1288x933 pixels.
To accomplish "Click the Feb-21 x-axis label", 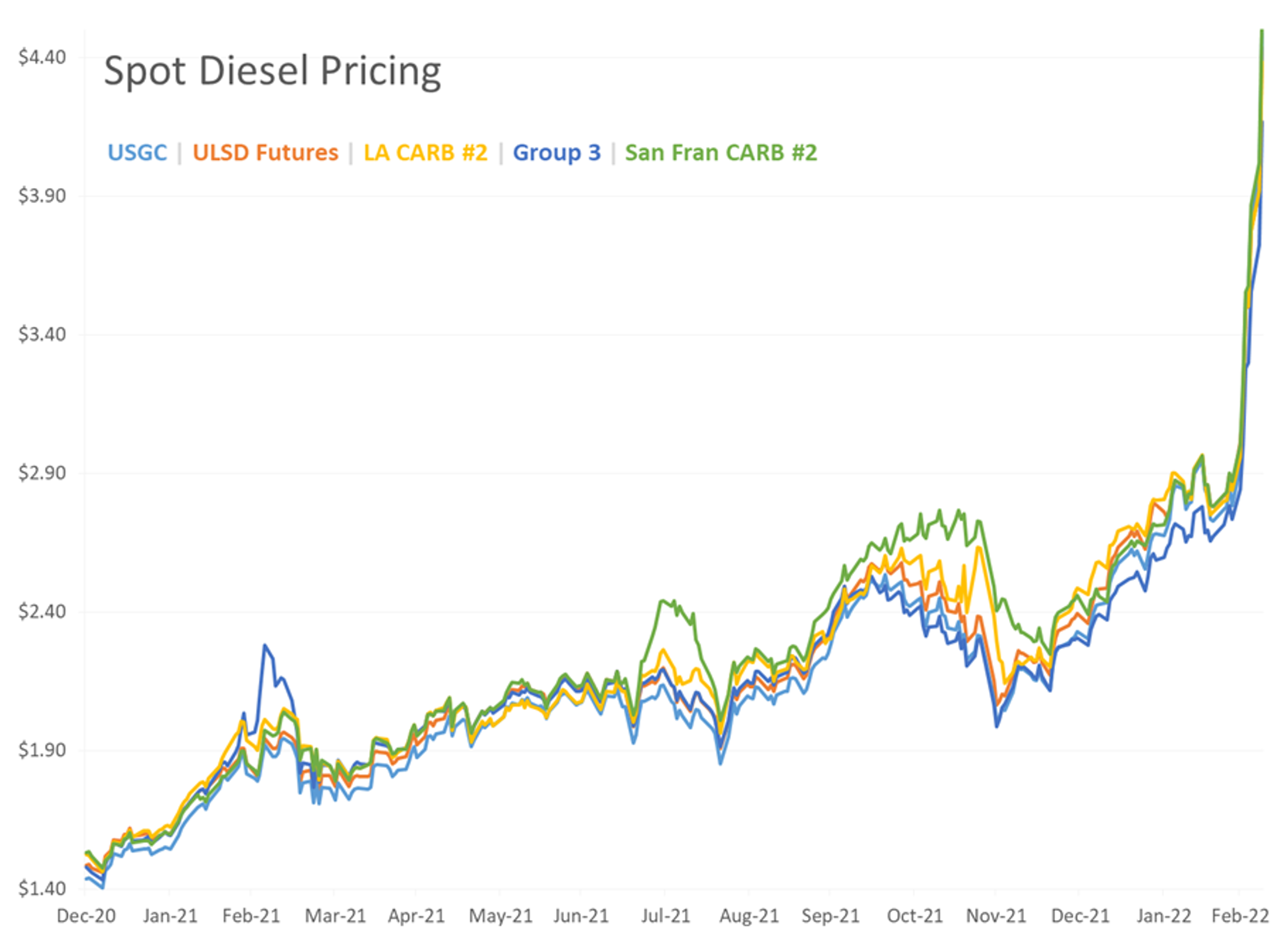I will point(251,916).
